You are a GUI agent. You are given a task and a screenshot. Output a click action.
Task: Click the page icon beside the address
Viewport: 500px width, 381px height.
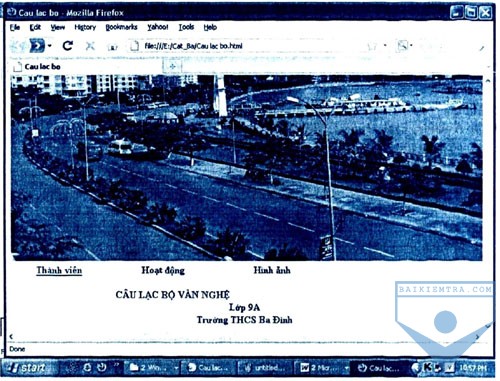[134, 46]
